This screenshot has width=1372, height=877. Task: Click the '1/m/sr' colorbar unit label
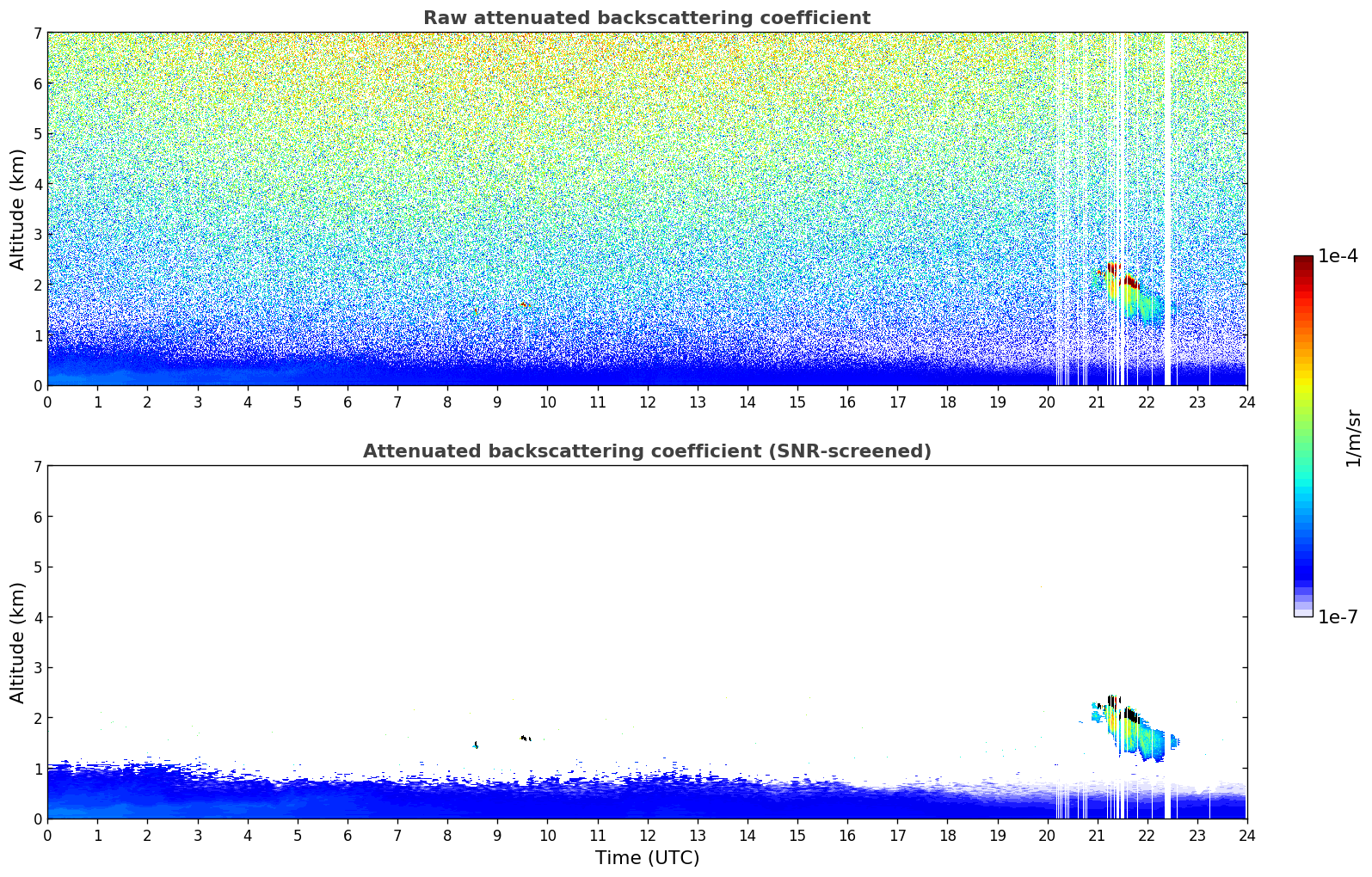coord(1353,438)
